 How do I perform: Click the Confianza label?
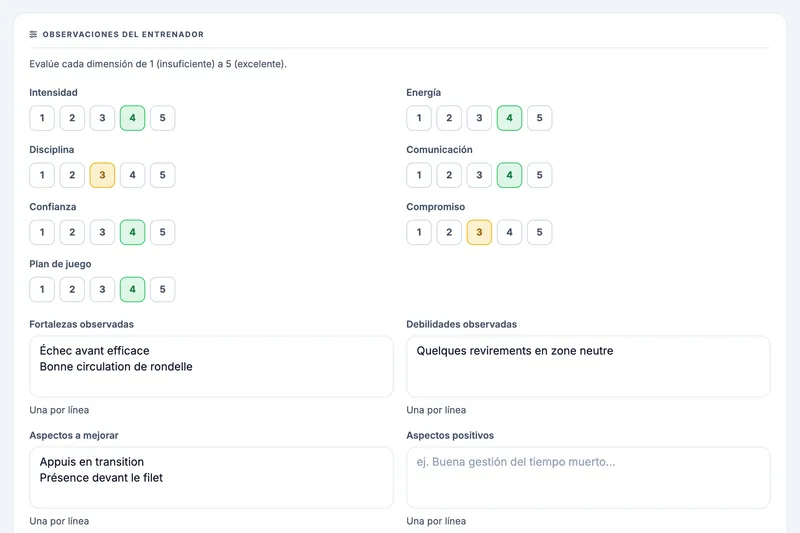click(53, 207)
